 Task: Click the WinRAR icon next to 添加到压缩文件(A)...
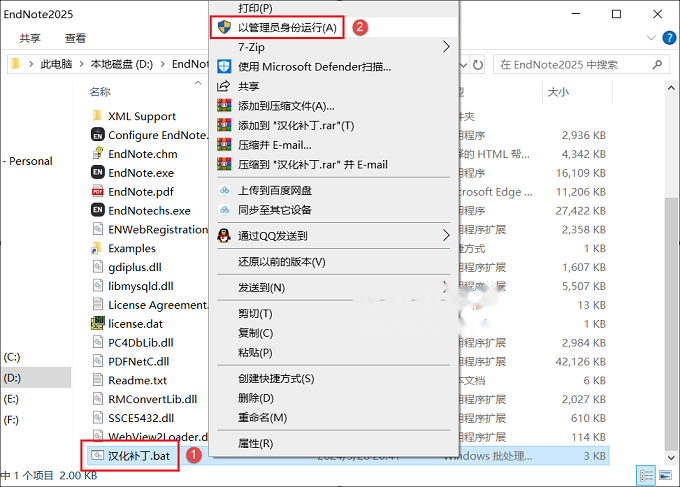[x=224, y=105]
